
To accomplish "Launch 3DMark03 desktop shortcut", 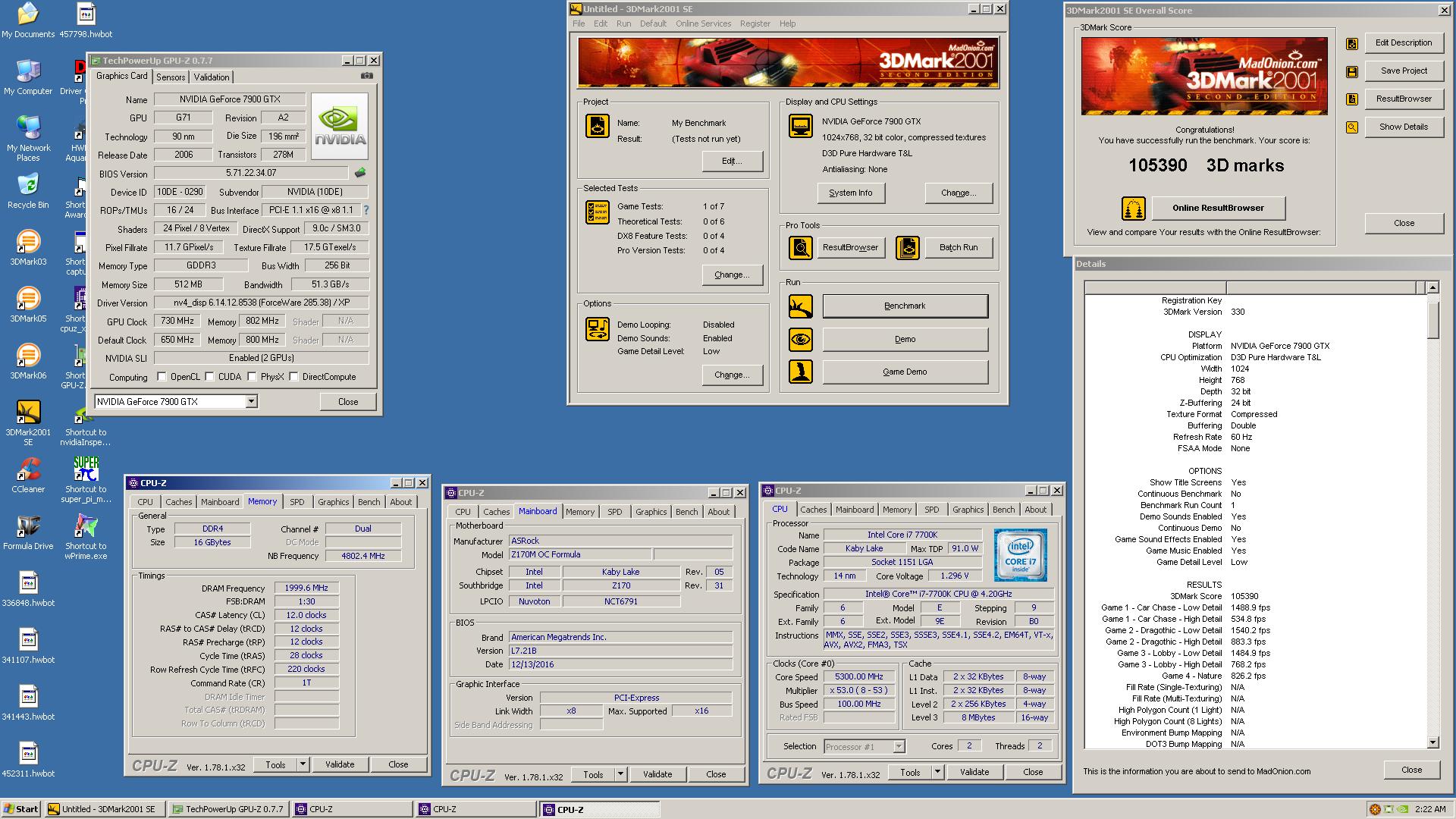I will (x=28, y=248).
